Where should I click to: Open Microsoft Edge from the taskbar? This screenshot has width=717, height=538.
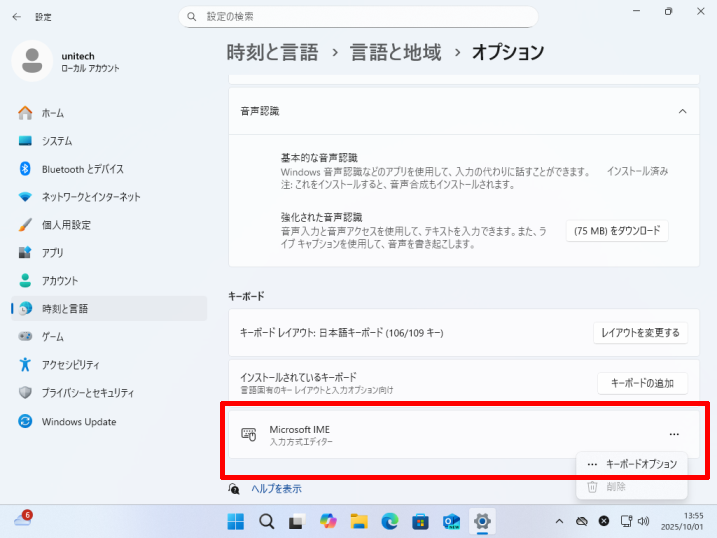pyautogui.click(x=390, y=521)
